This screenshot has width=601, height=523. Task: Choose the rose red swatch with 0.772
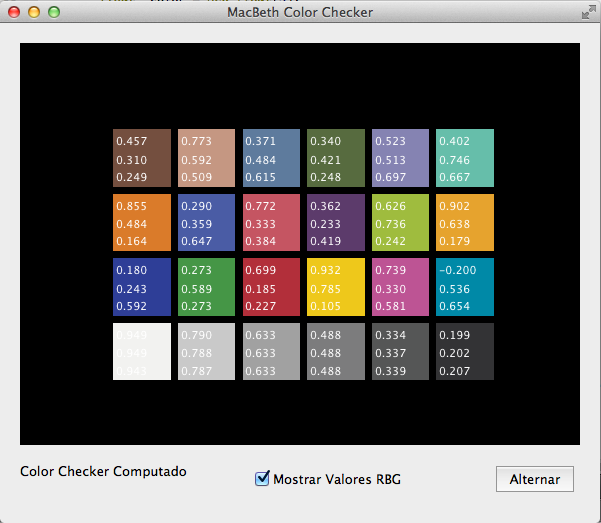click(271, 222)
